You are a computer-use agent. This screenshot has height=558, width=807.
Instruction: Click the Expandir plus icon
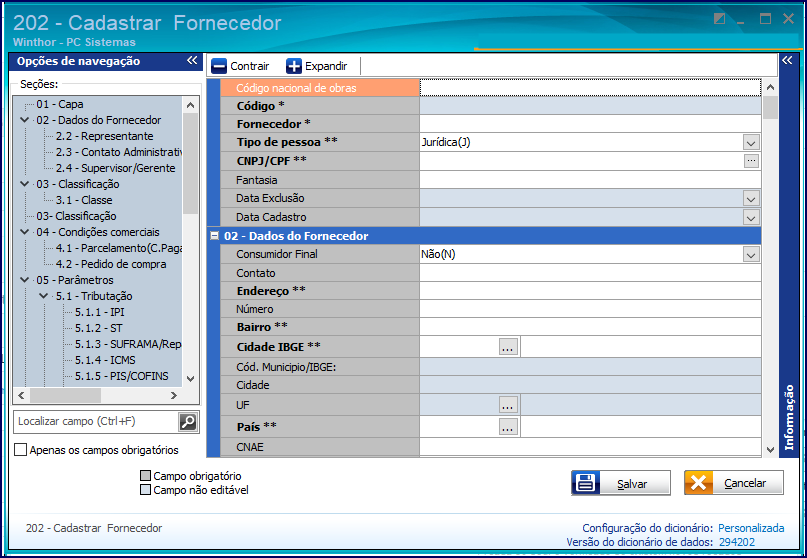tap(294, 66)
